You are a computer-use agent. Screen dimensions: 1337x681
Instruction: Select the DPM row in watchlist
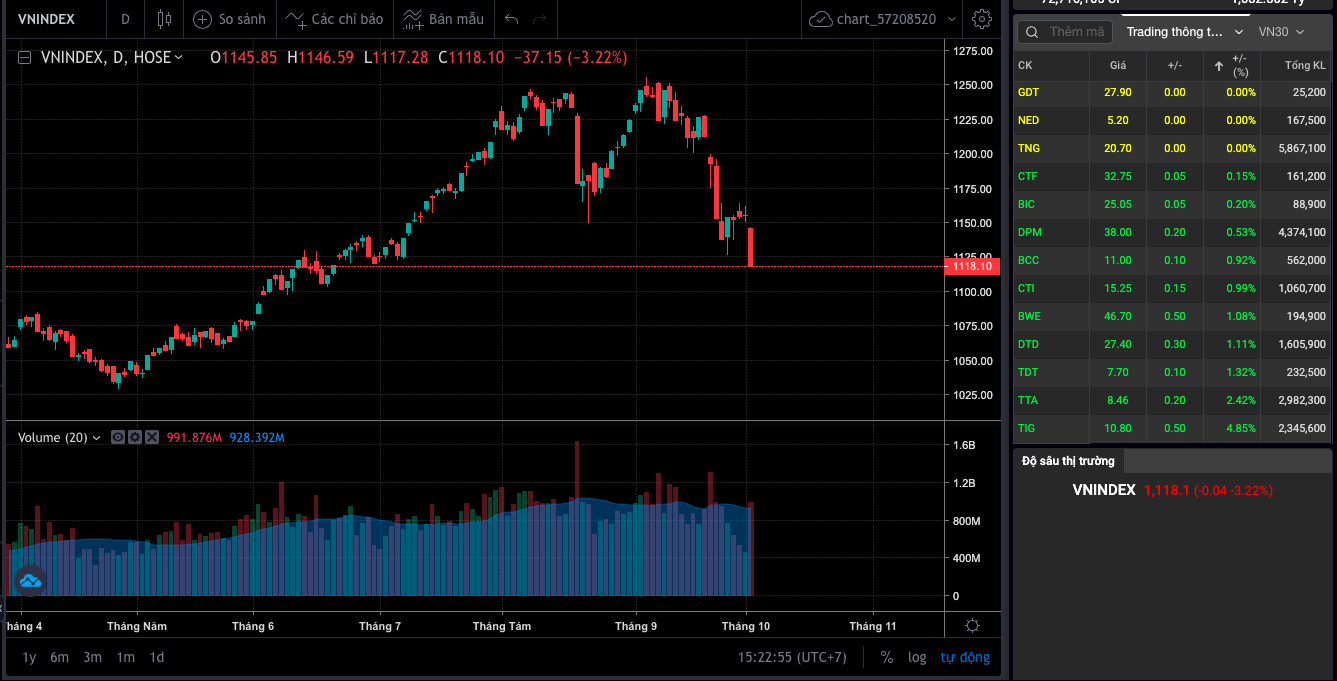click(x=1173, y=232)
